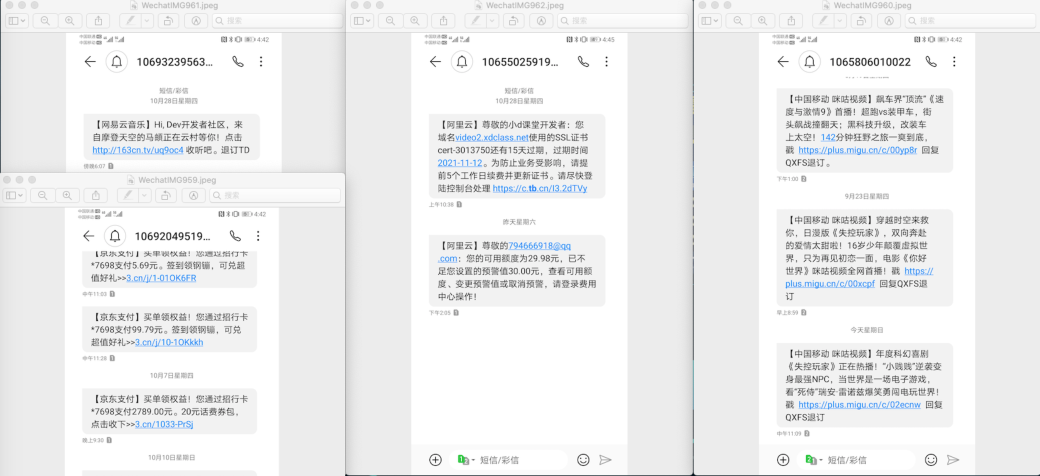Open link 3.cn/1033-PrSj in JD message
Image resolution: width=1040 pixels, height=476 pixels.
164,424
